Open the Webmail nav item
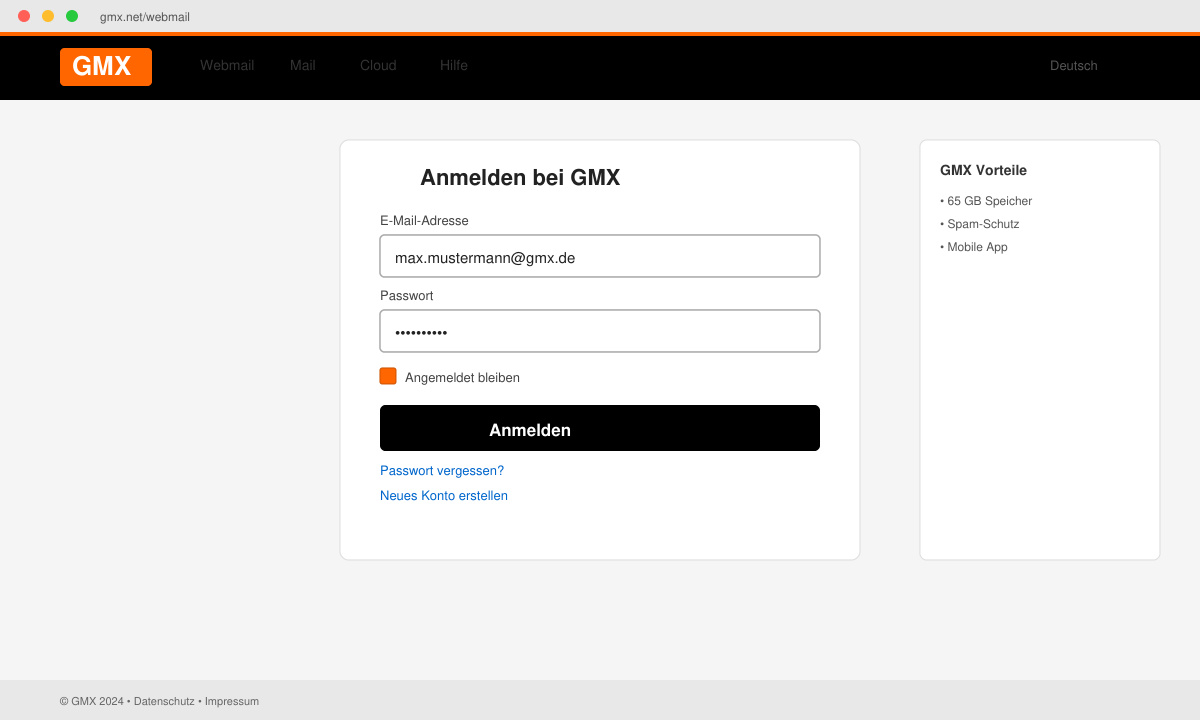1200x720 pixels. [227, 65]
